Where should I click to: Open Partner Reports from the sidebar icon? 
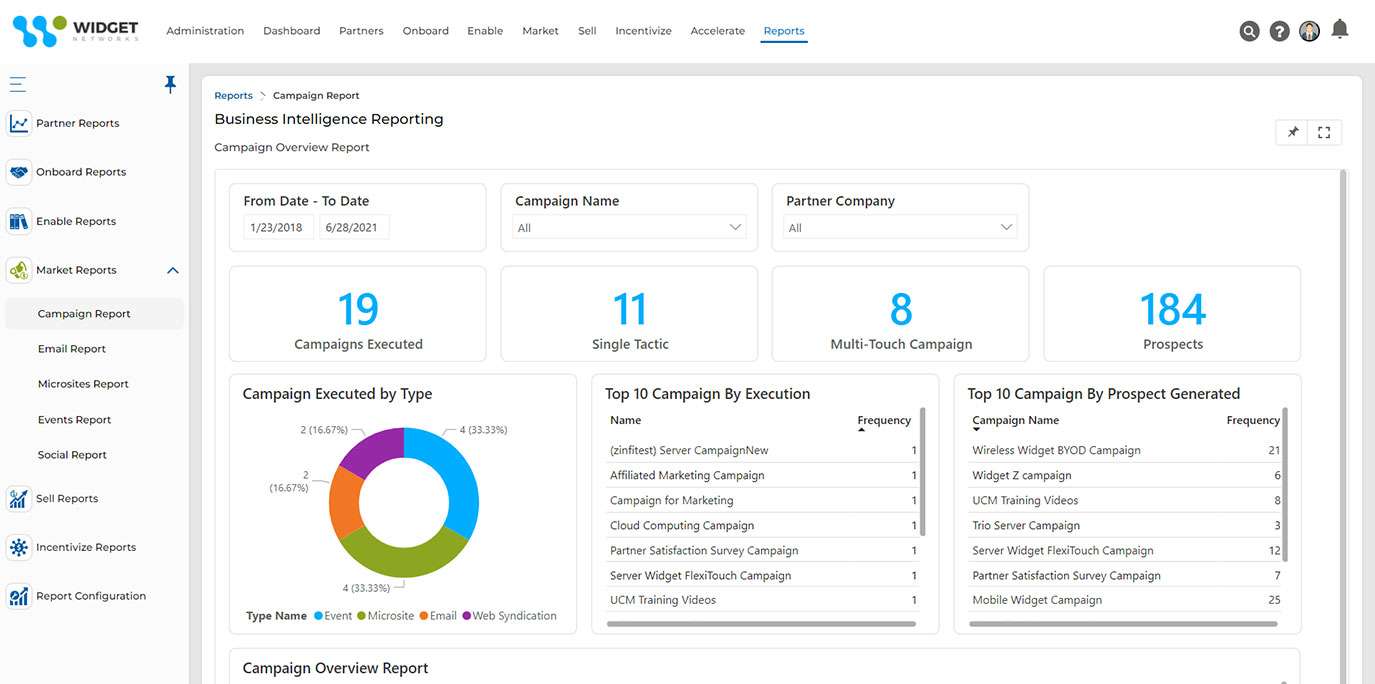click(x=19, y=122)
